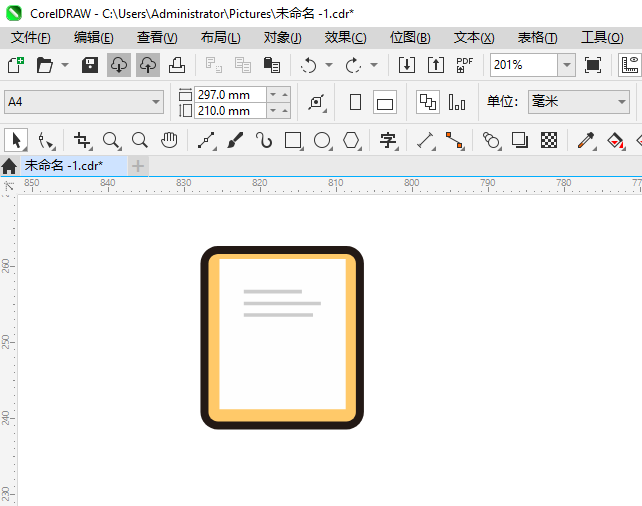Open the units 毫米 dropdown
Viewport: 642px width, 506px height.
(x=579, y=102)
